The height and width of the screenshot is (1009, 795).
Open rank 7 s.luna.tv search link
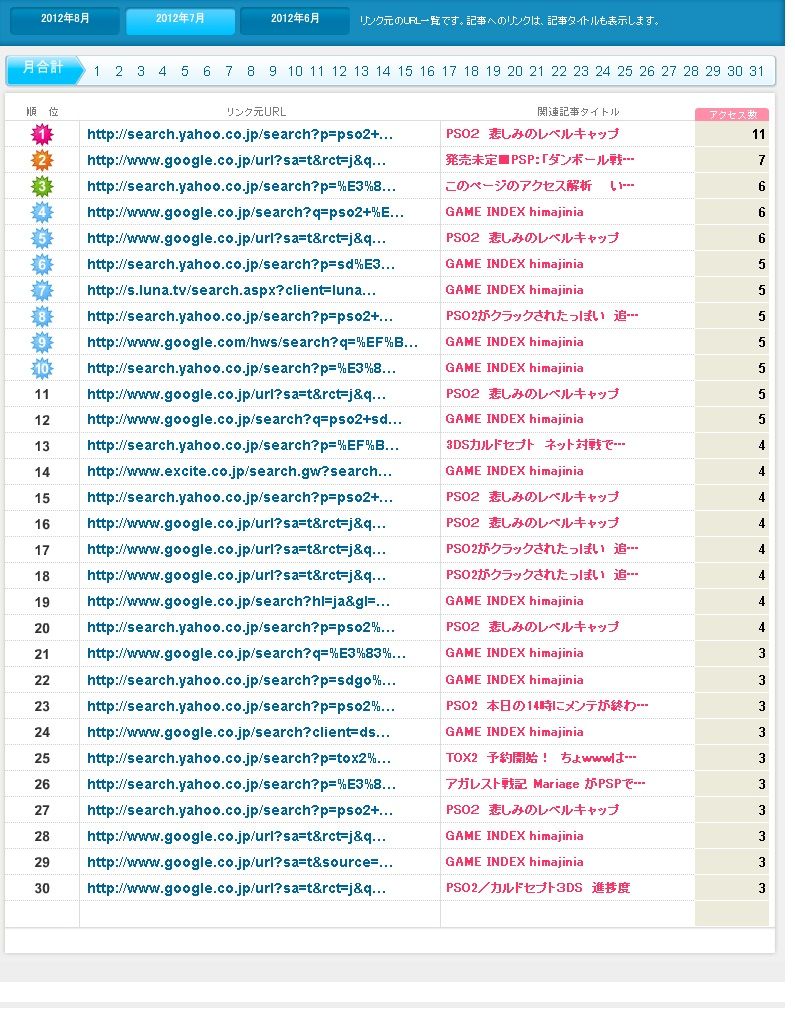pyautogui.click(x=231, y=290)
